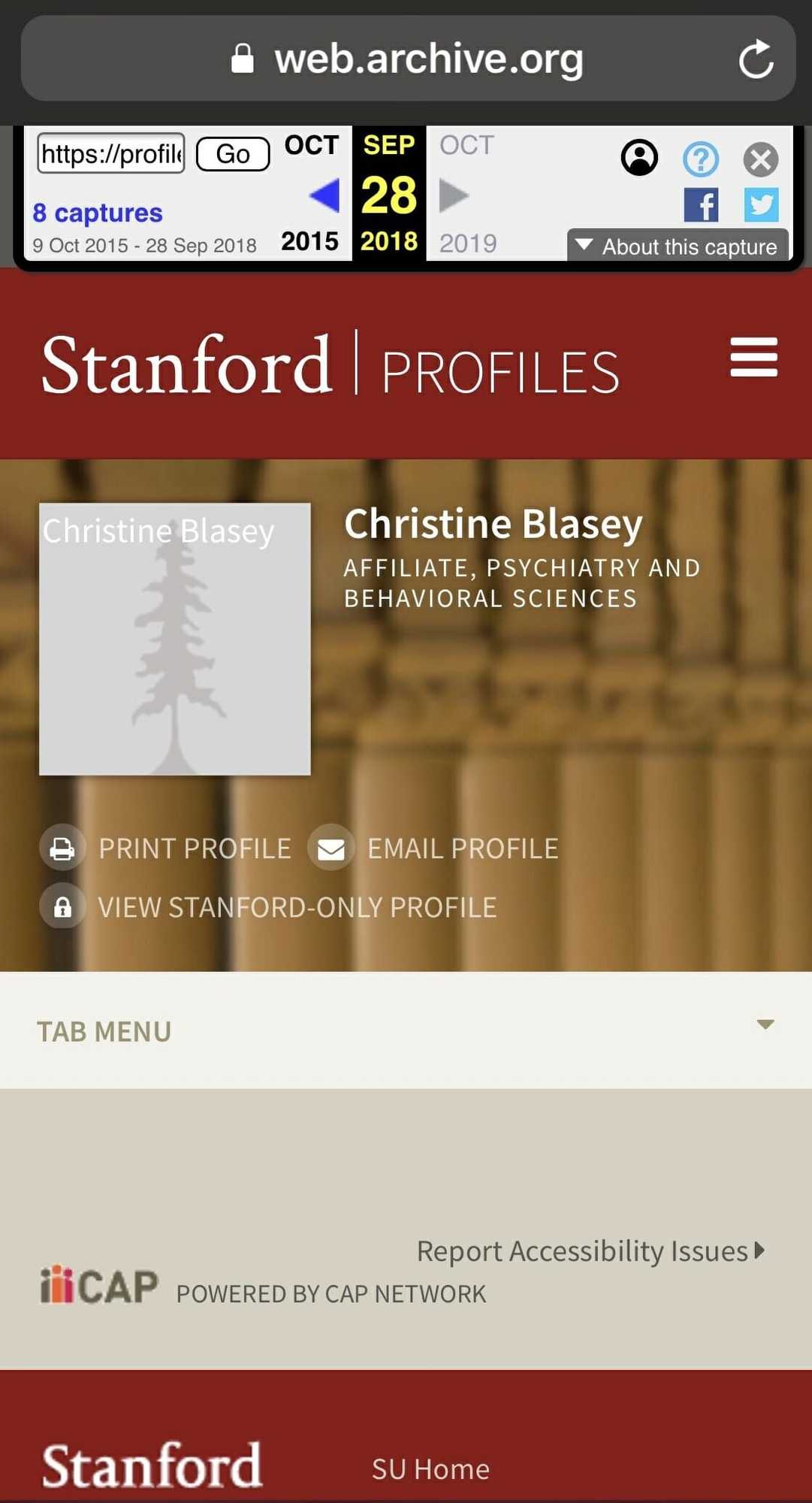Click the Wayback URL input field
This screenshot has height=1503, width=812.
(111, 154)
